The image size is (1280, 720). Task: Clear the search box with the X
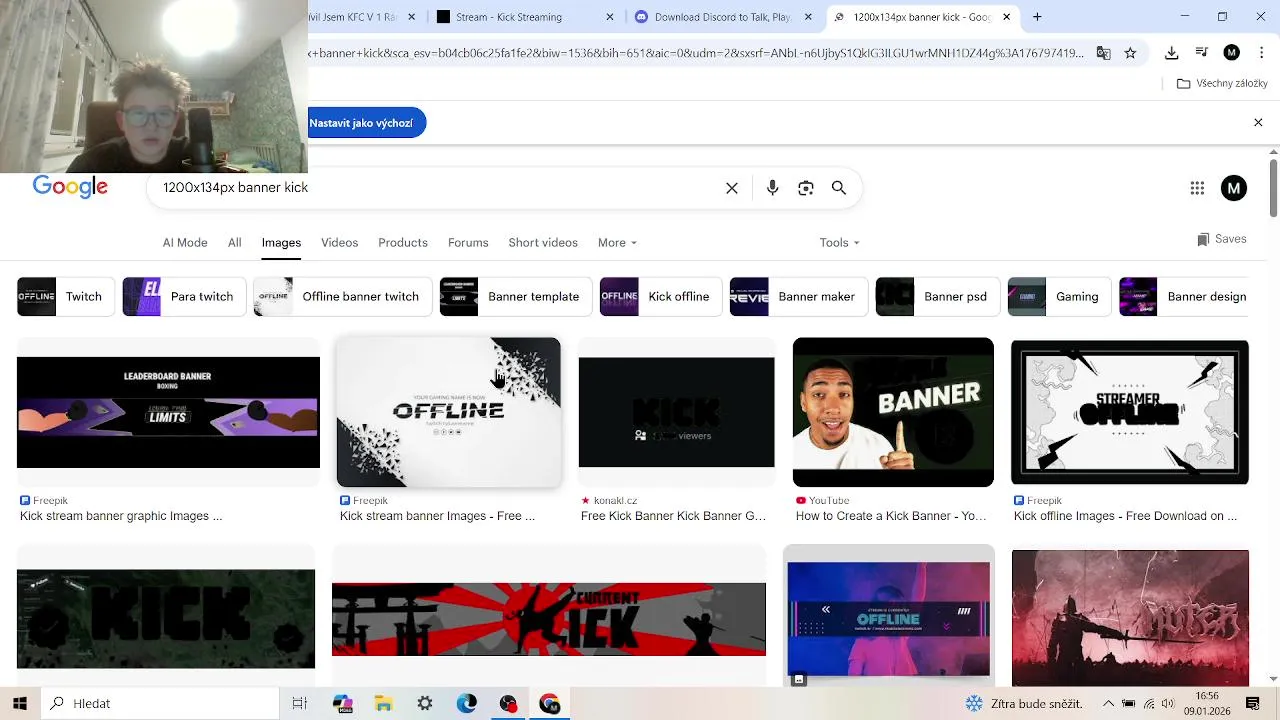pos(732,188)
